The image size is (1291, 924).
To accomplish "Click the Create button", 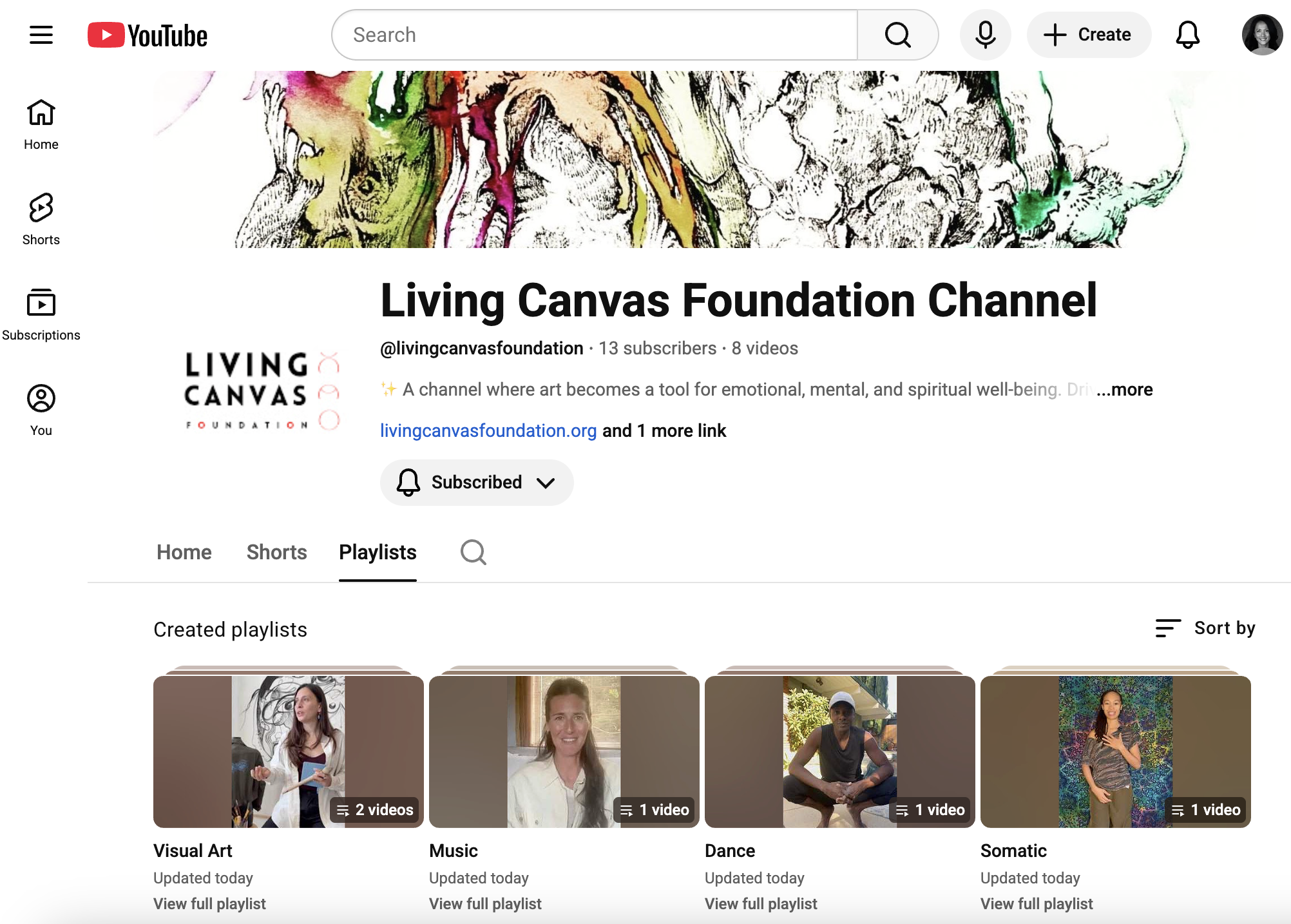I will 1089,35.
